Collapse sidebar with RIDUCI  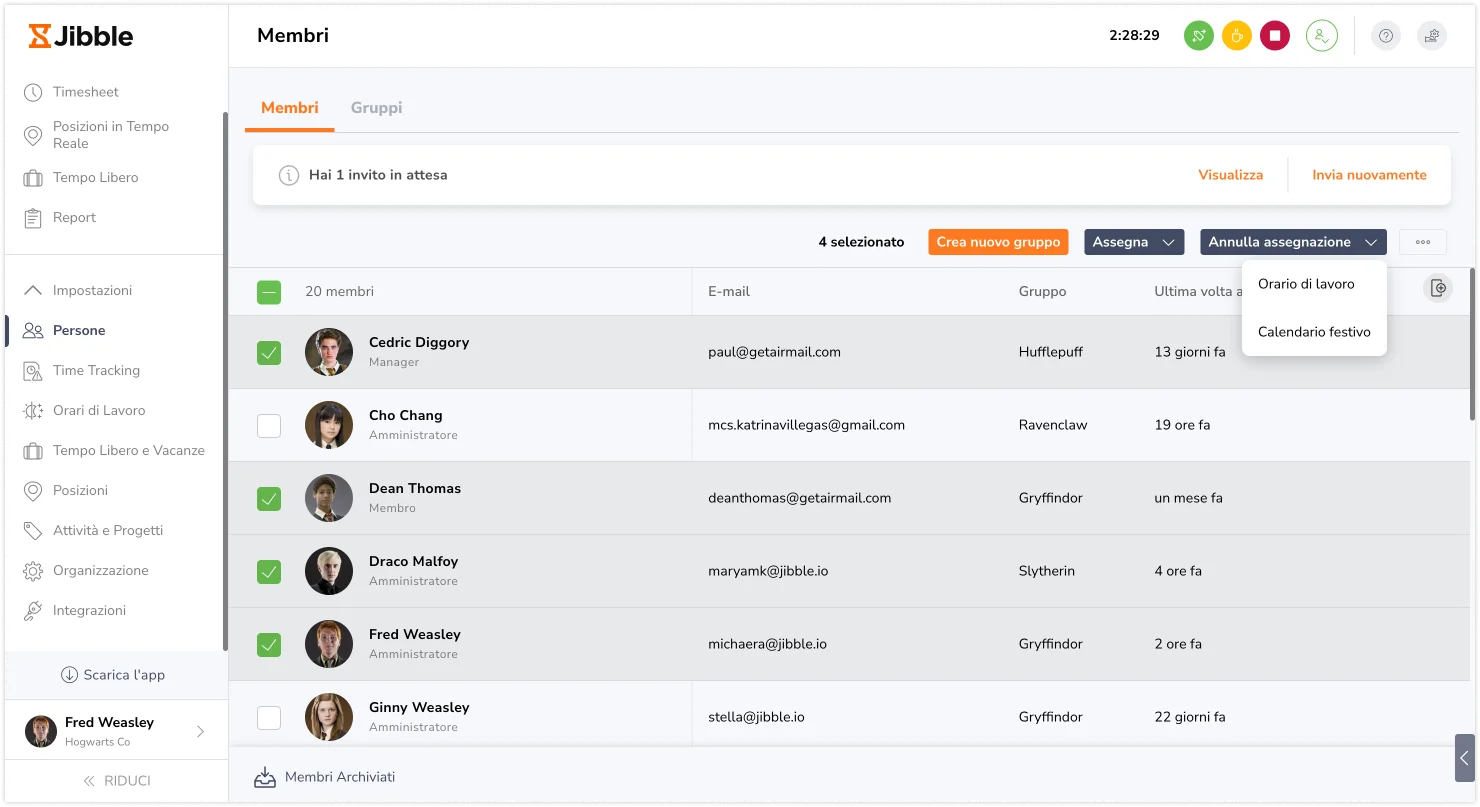click(x=117, y=781)
